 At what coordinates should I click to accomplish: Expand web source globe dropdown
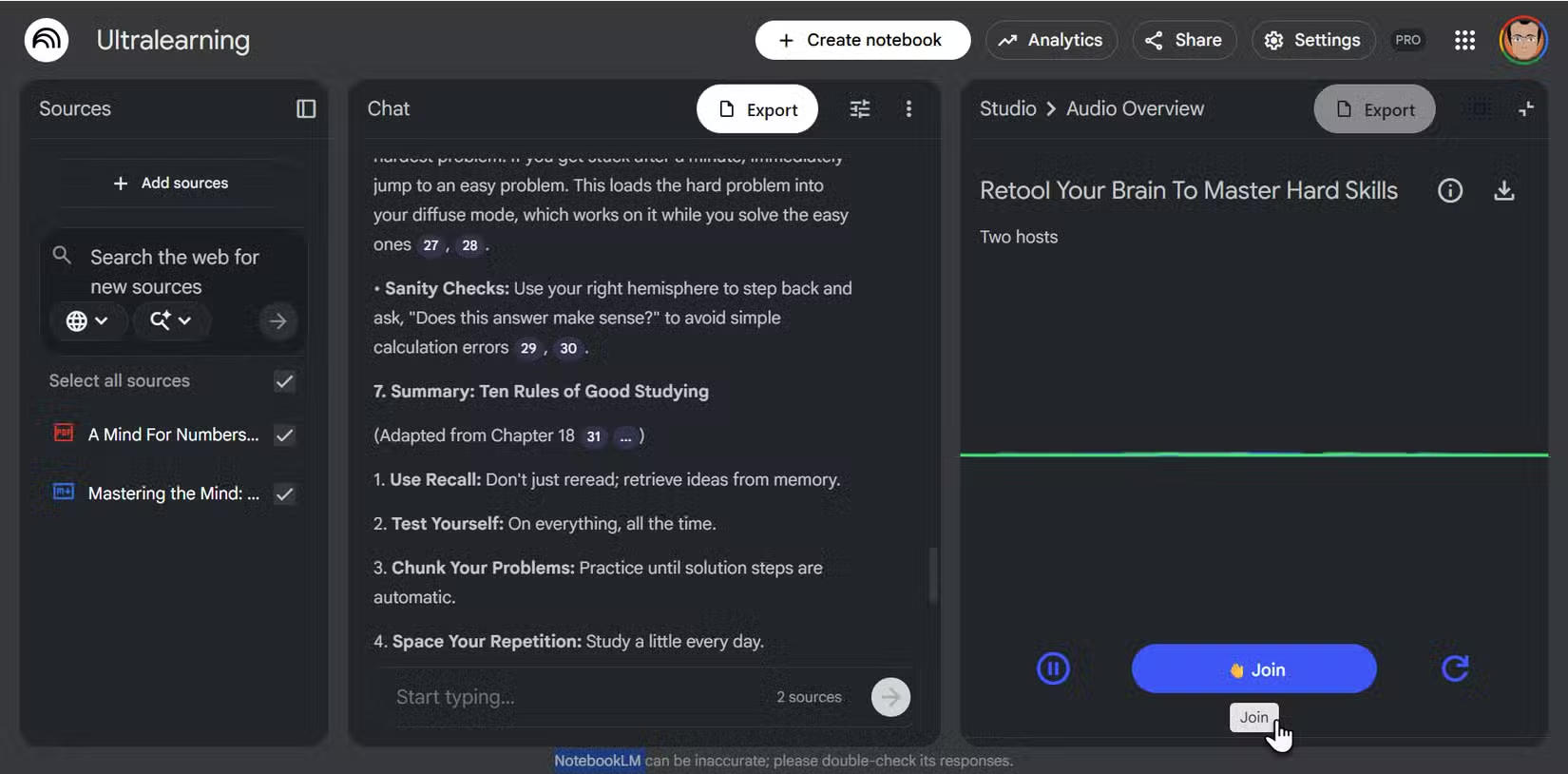tap(86, 321)
